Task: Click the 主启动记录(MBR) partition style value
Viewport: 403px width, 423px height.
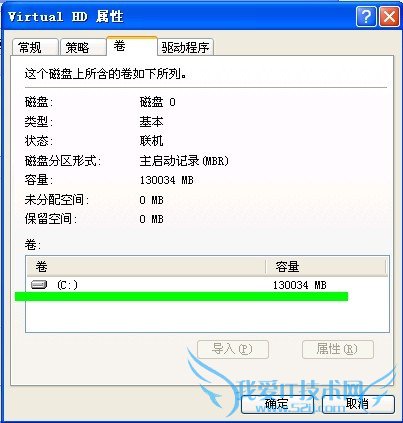Action: (x=184, y=161)
